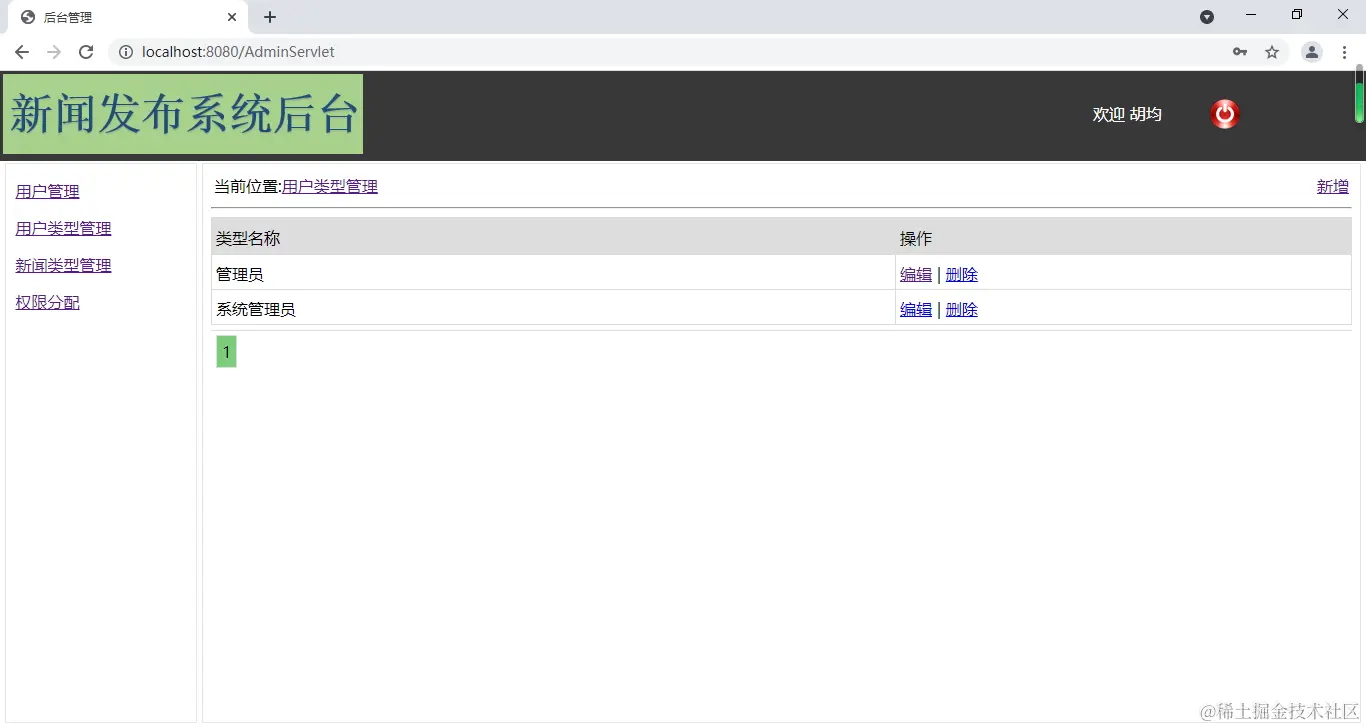Open the Chrome three-dot menu
The image size is (1366, 728).
coord(1344,52)
